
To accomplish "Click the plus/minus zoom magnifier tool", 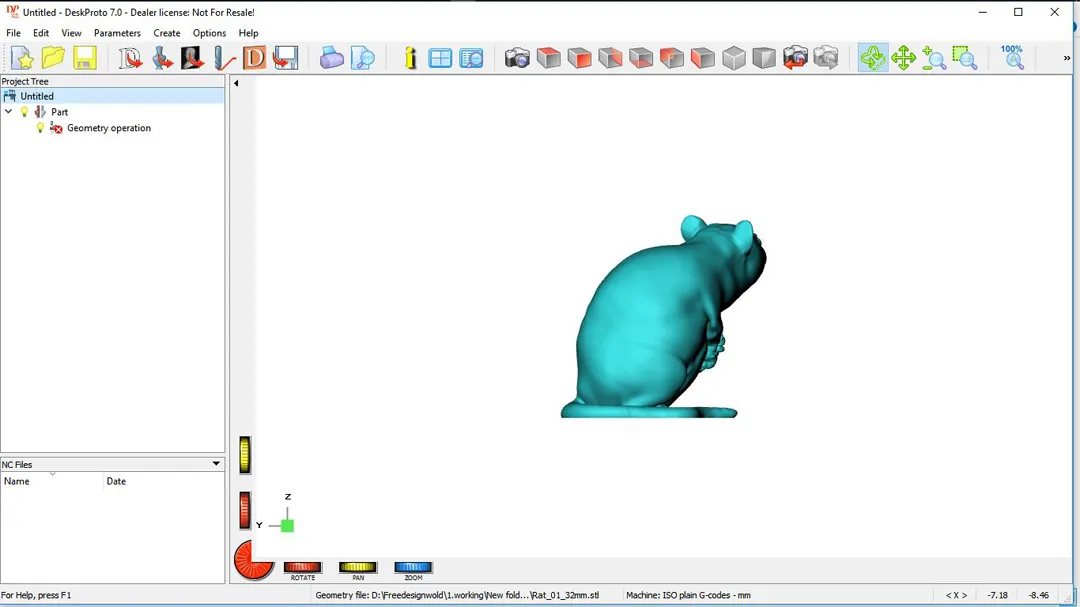I will tap(934, 58).
